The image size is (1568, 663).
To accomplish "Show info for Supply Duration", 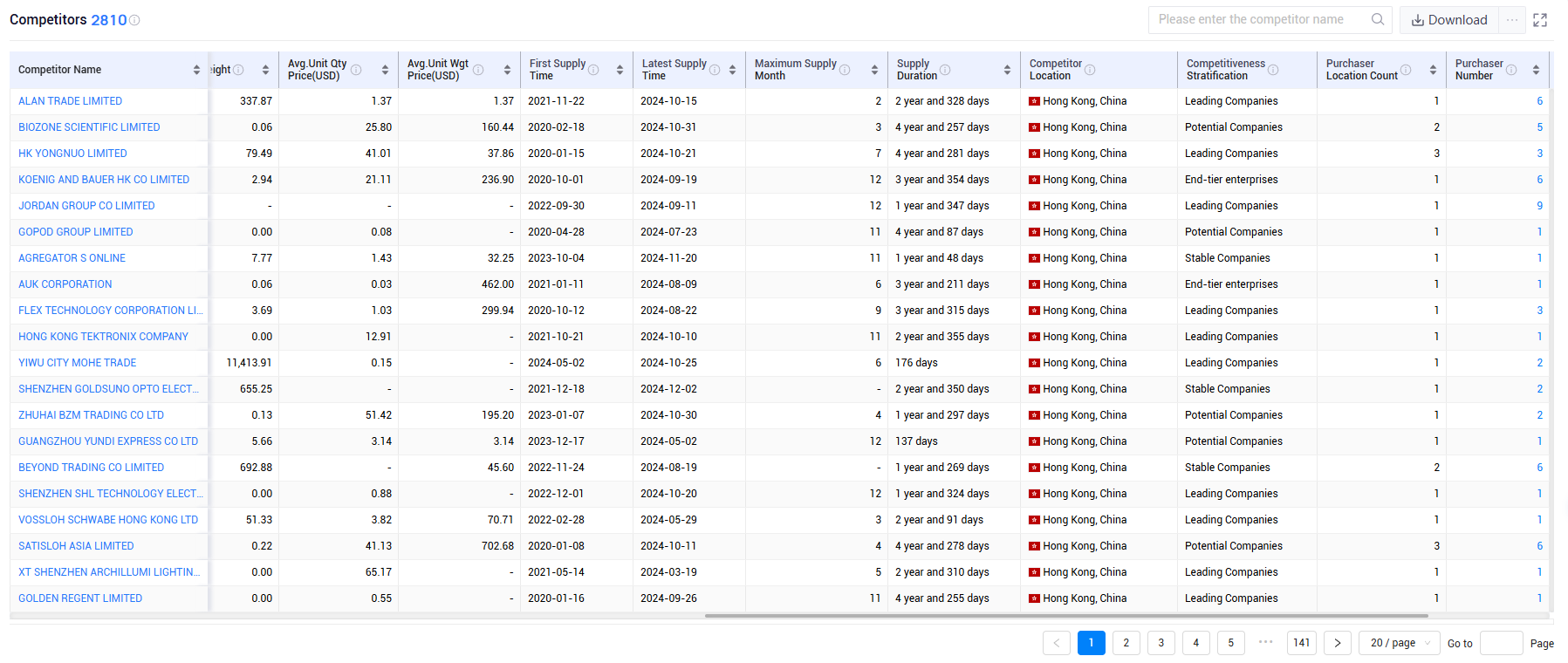I will pos(945,70).
